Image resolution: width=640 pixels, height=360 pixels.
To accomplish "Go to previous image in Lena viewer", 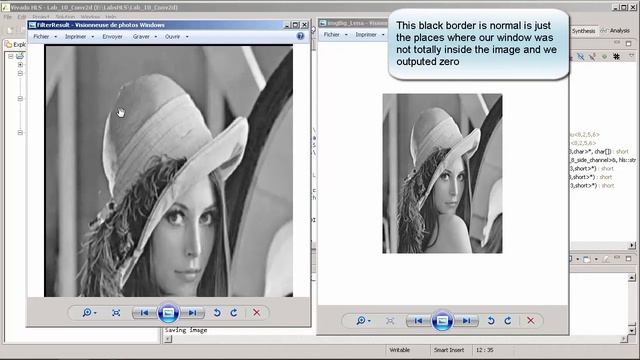I will click(x=418, y=320).
